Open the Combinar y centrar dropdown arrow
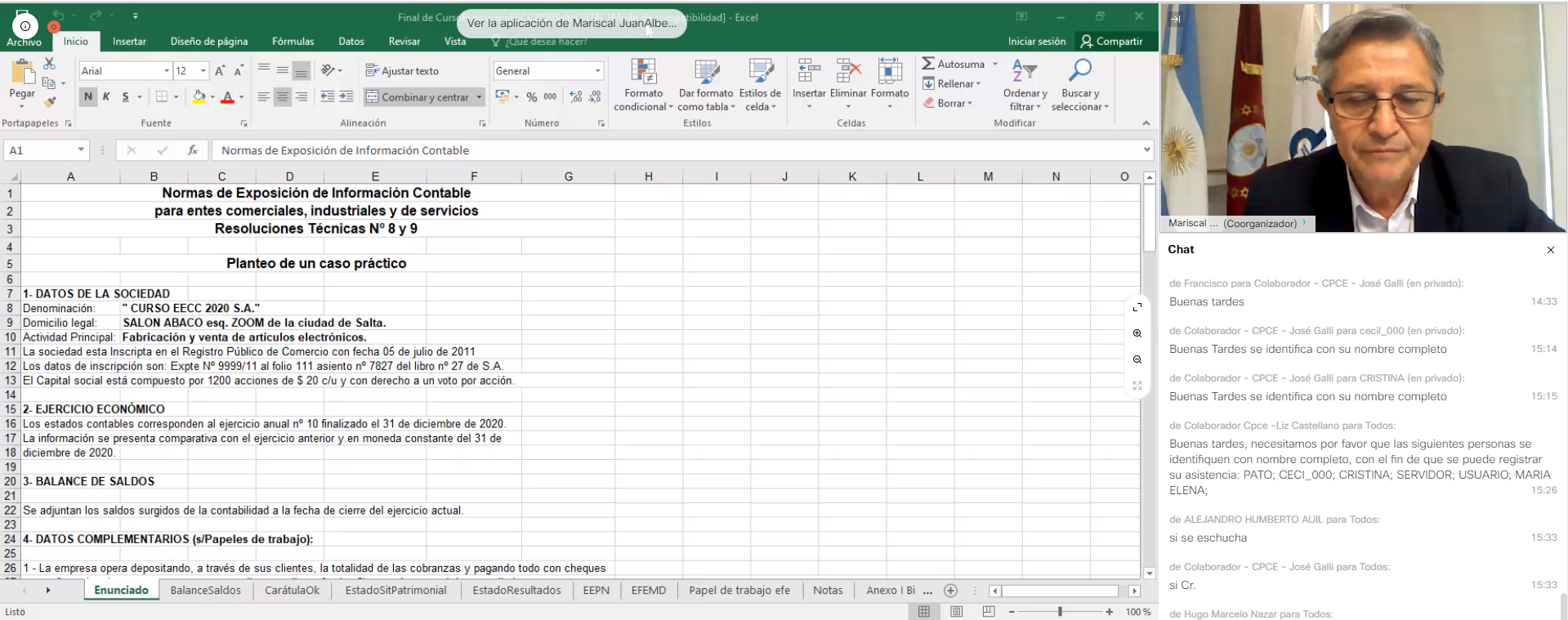 [480, 96]
